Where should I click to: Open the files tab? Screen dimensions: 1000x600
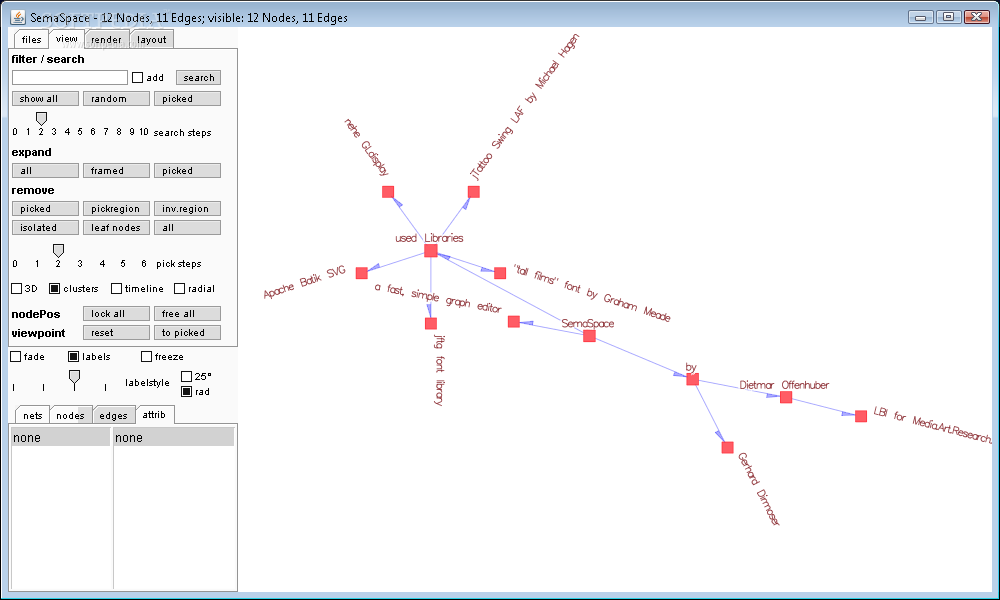point(31,40)
